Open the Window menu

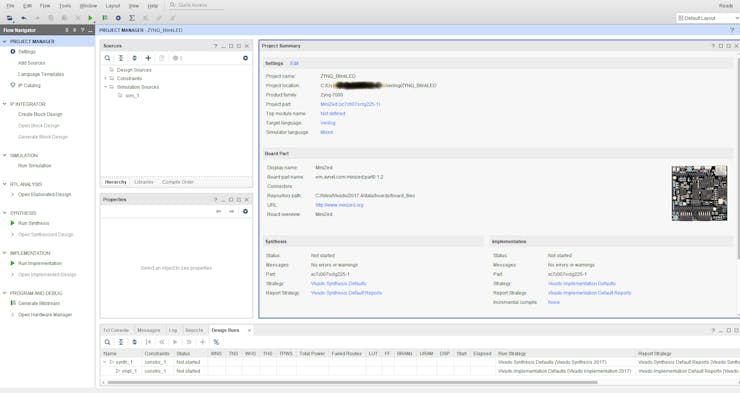point(88,6)
